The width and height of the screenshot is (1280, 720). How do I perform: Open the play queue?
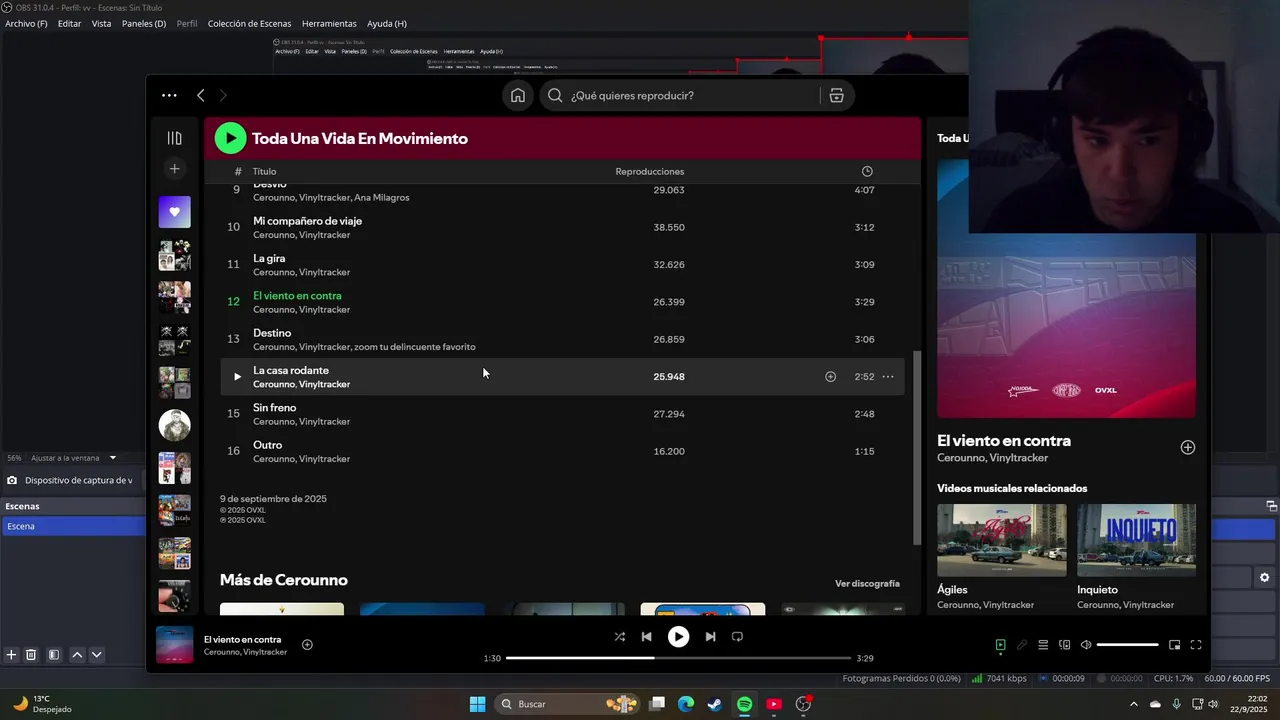click(1043, 645)
